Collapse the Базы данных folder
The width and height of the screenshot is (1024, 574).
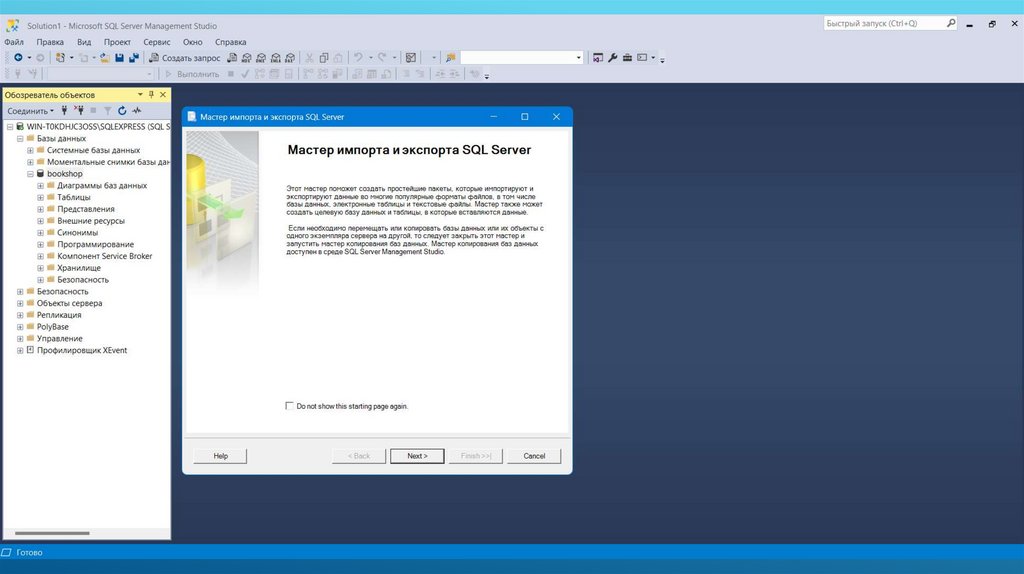(20, 138)
